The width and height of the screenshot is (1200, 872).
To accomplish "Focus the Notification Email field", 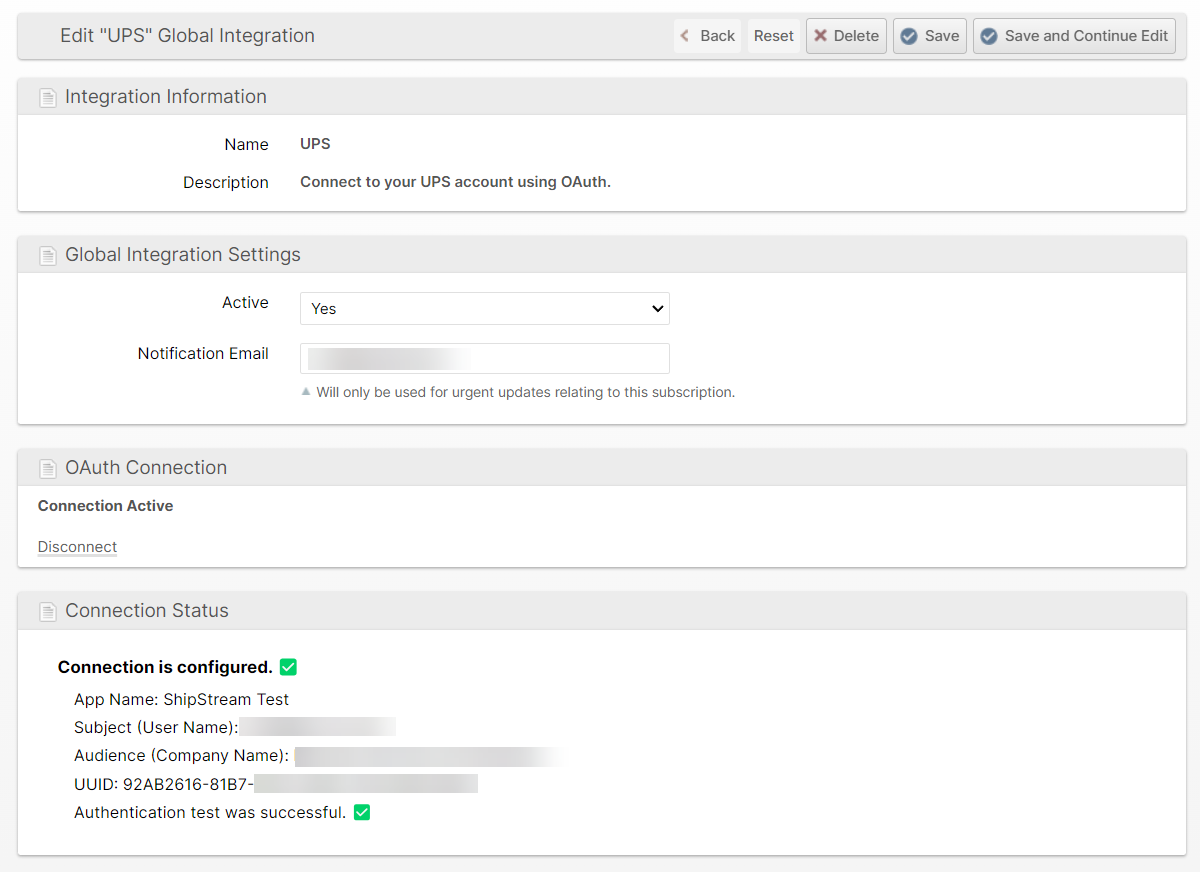I will tap(484, 359).
